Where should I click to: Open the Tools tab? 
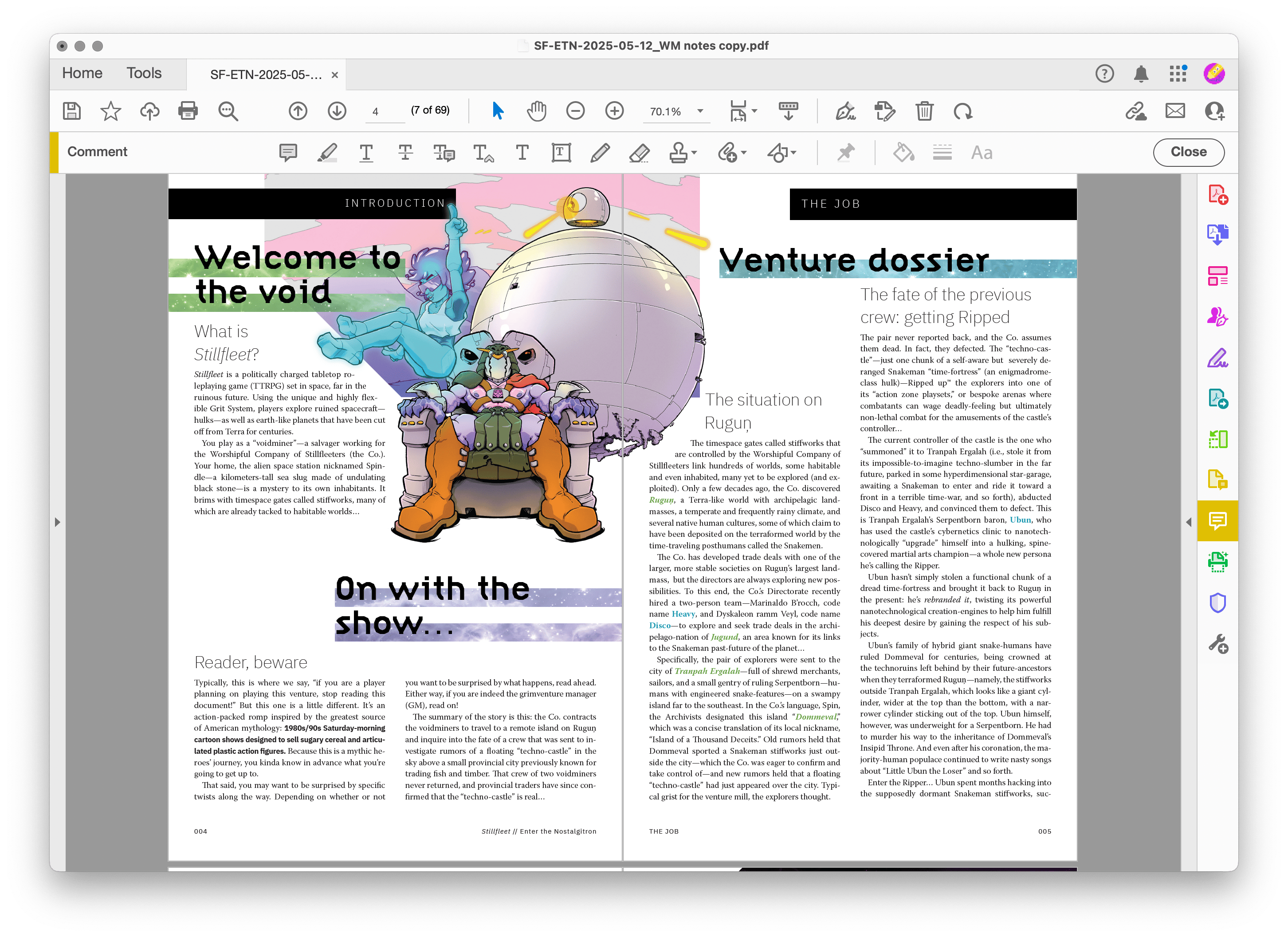(144, 73)
